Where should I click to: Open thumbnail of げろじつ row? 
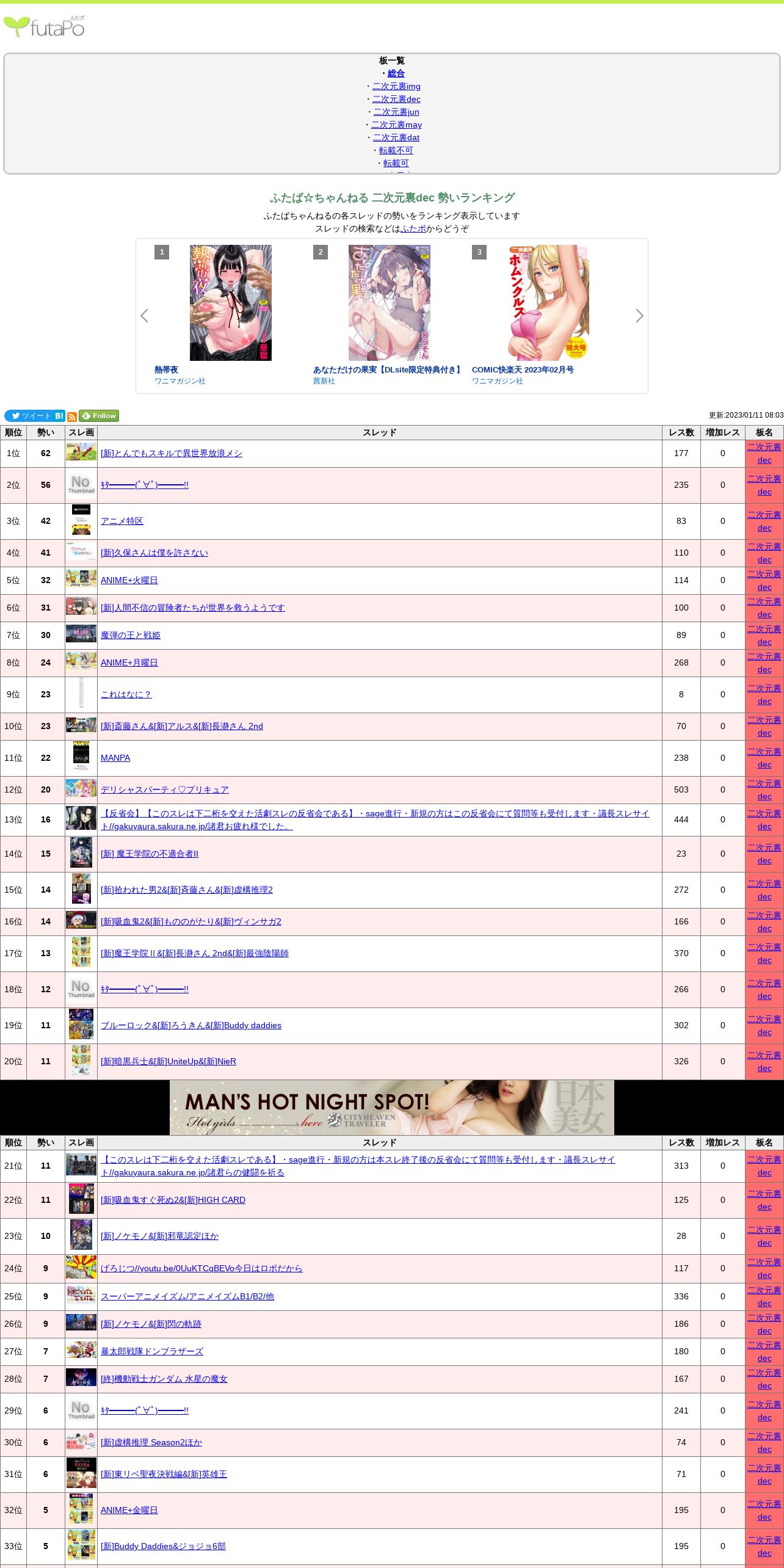tap(81, 1268)
